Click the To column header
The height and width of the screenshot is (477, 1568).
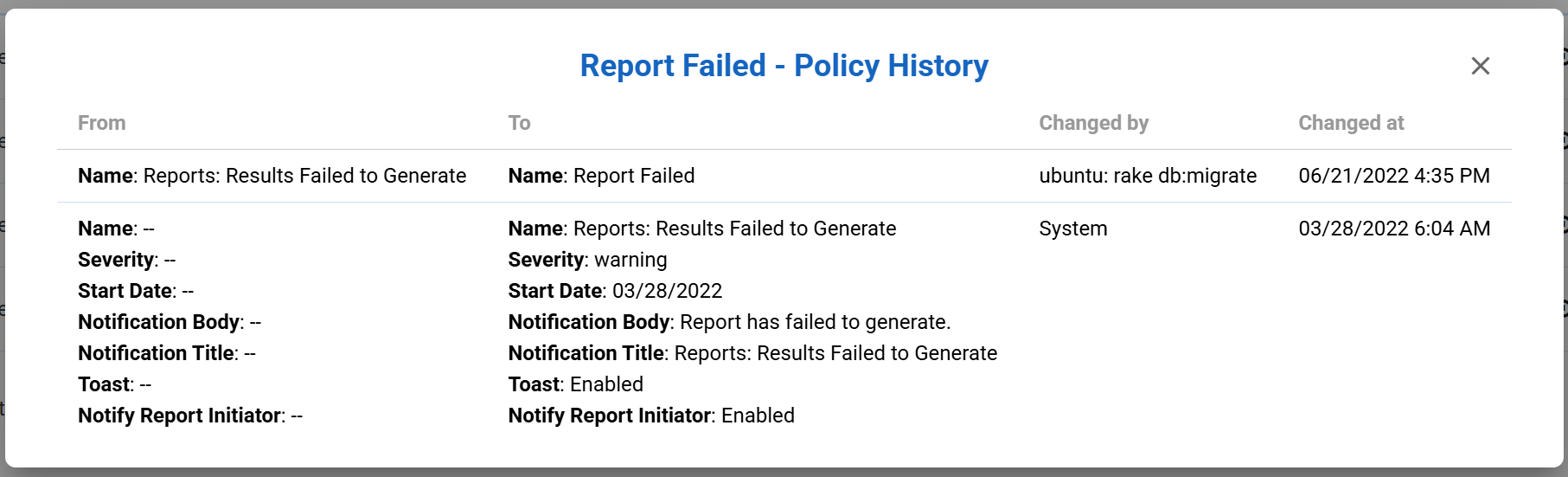tap(519, 123)
